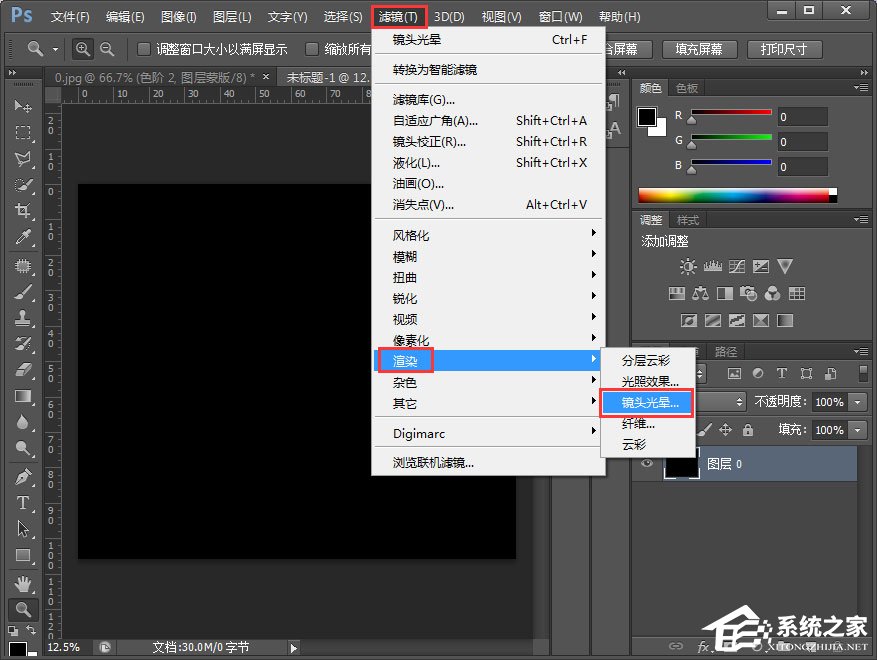Toggle the zoom all windows checkbox

pos(313,49)
